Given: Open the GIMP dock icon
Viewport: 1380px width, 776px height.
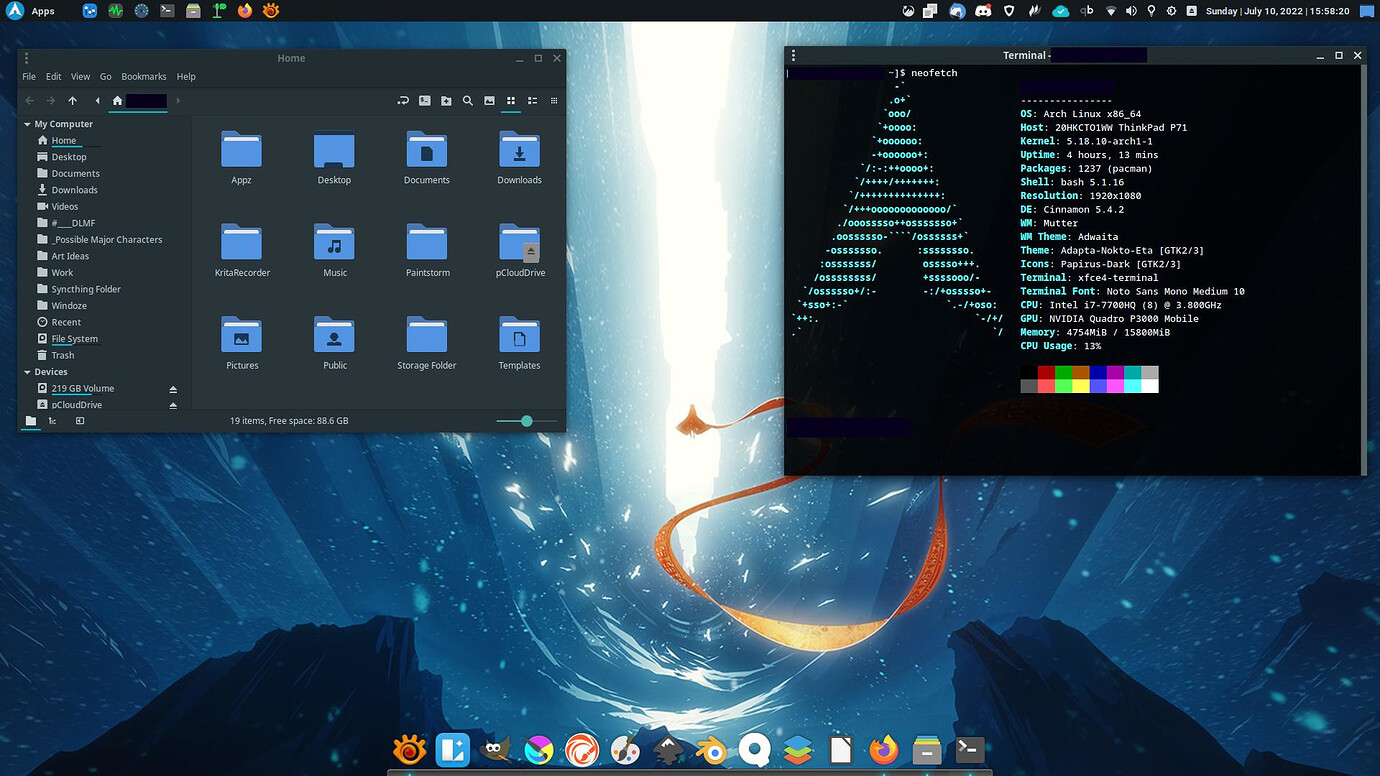Looking at the screenshot, I should coord(497,748).
